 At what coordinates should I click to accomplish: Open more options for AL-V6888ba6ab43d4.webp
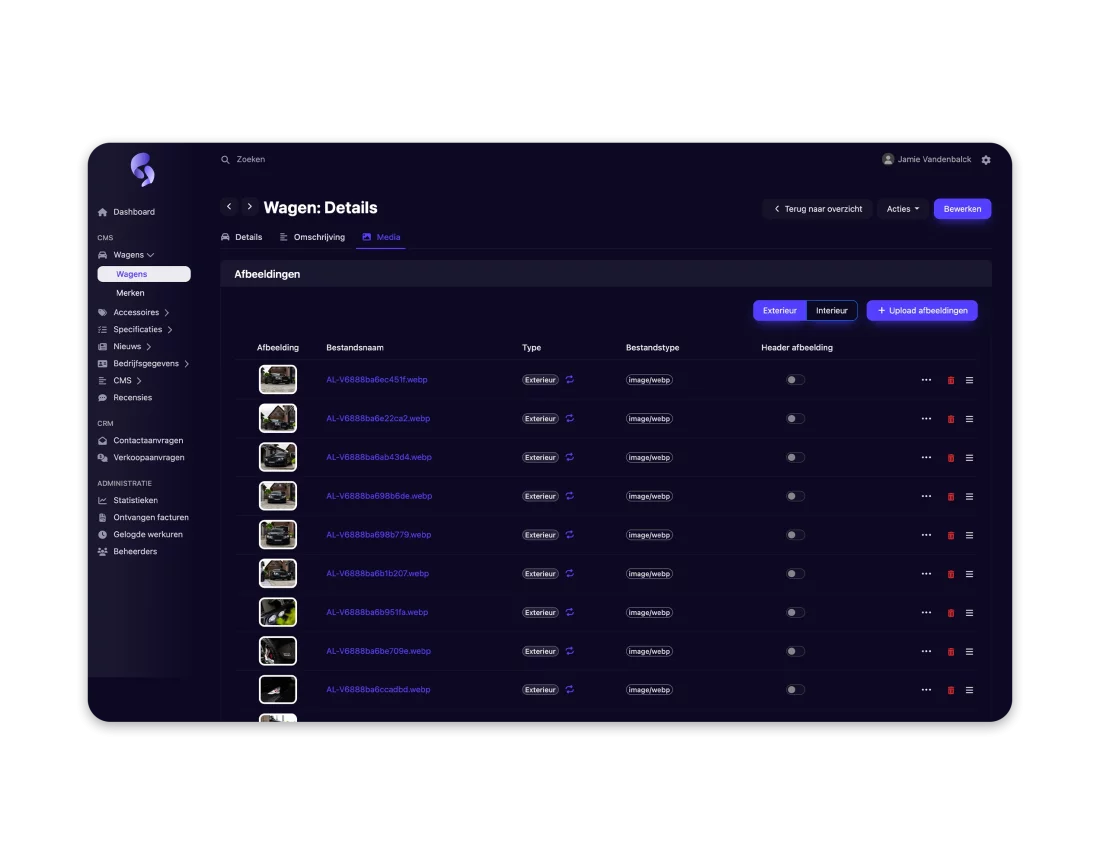click(926, 457)
